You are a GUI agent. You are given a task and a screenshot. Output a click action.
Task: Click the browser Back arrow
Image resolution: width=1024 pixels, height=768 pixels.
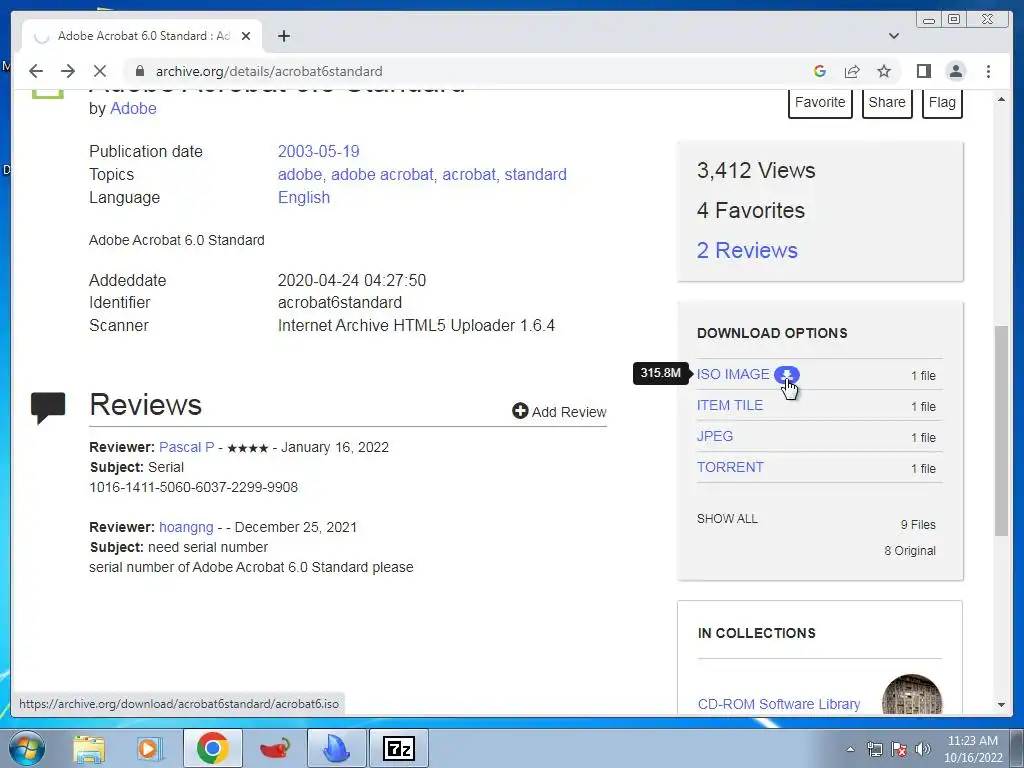tap(36, 71)
